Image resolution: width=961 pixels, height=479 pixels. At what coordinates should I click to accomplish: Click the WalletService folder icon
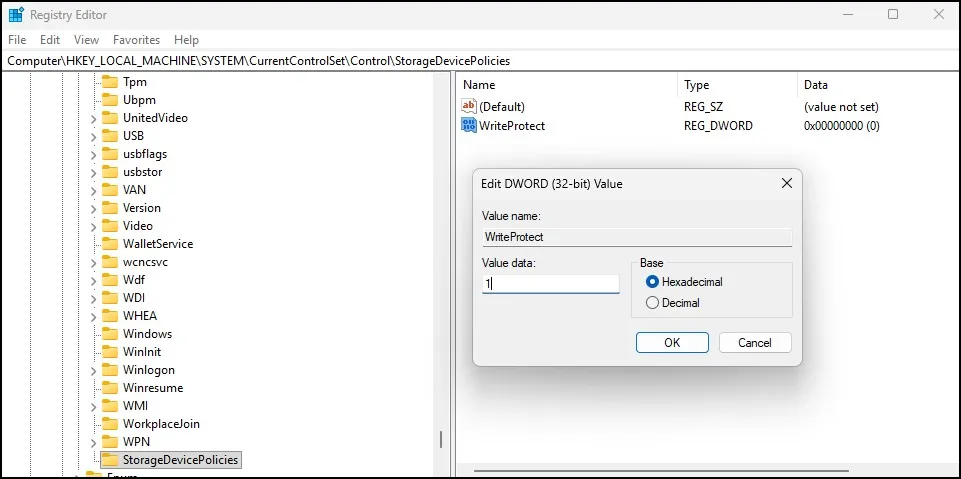110,243
